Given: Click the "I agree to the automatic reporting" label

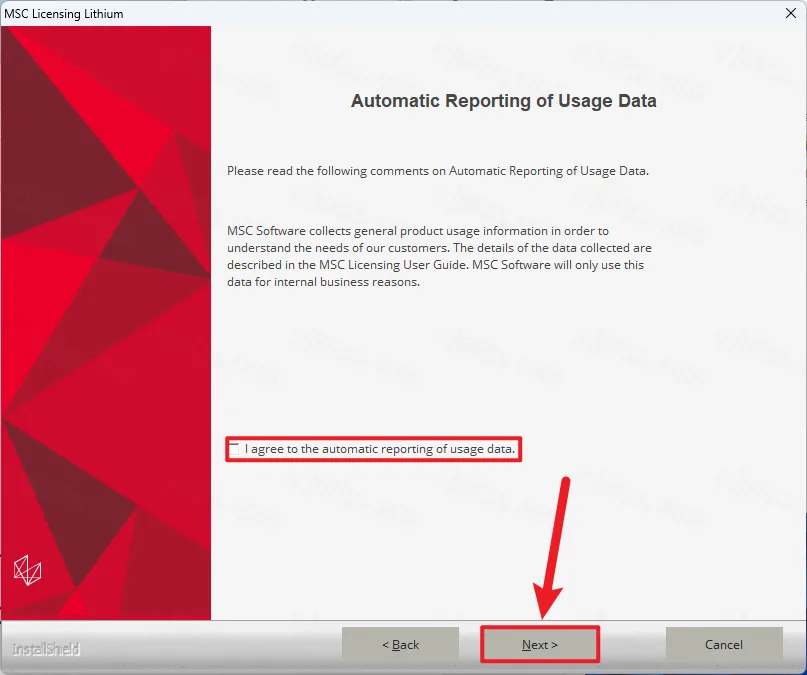Looking at the screenshot, I should (x=380, y=450).
